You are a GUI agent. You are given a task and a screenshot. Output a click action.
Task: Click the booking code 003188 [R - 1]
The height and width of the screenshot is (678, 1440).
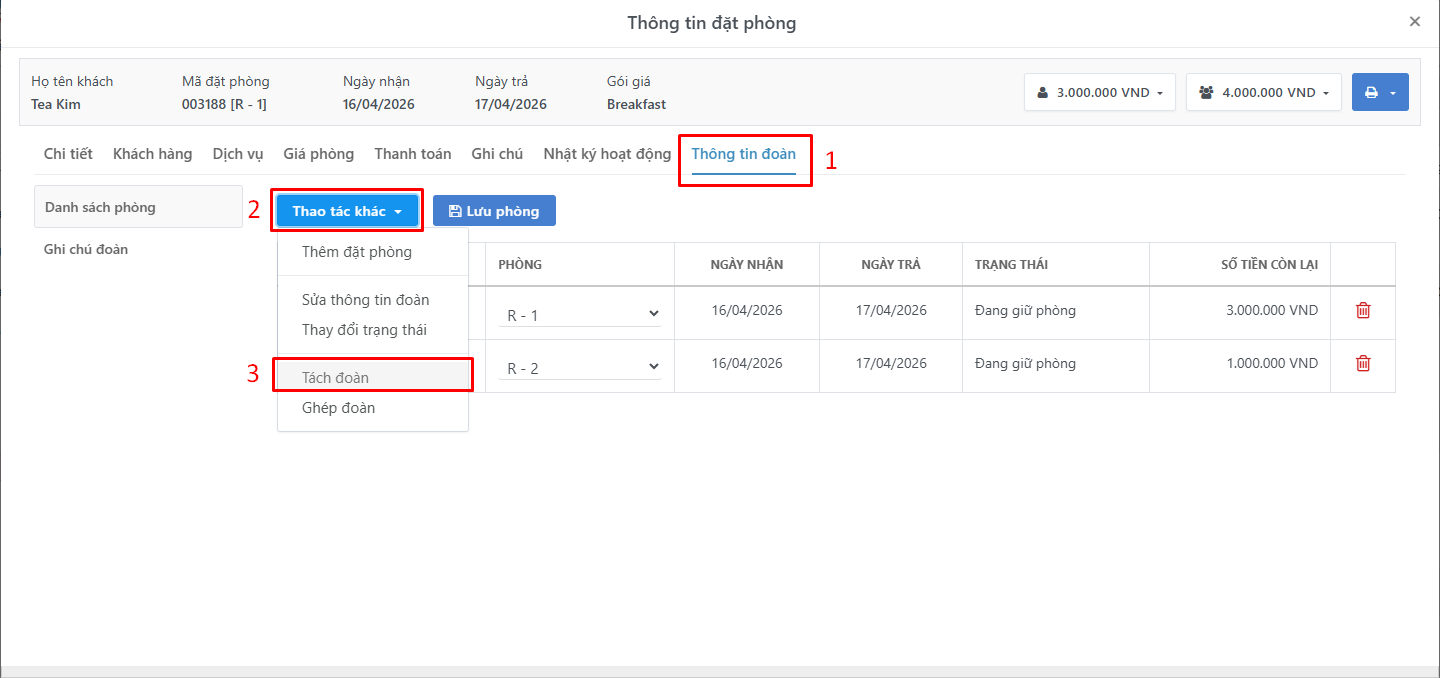point(224,104)
